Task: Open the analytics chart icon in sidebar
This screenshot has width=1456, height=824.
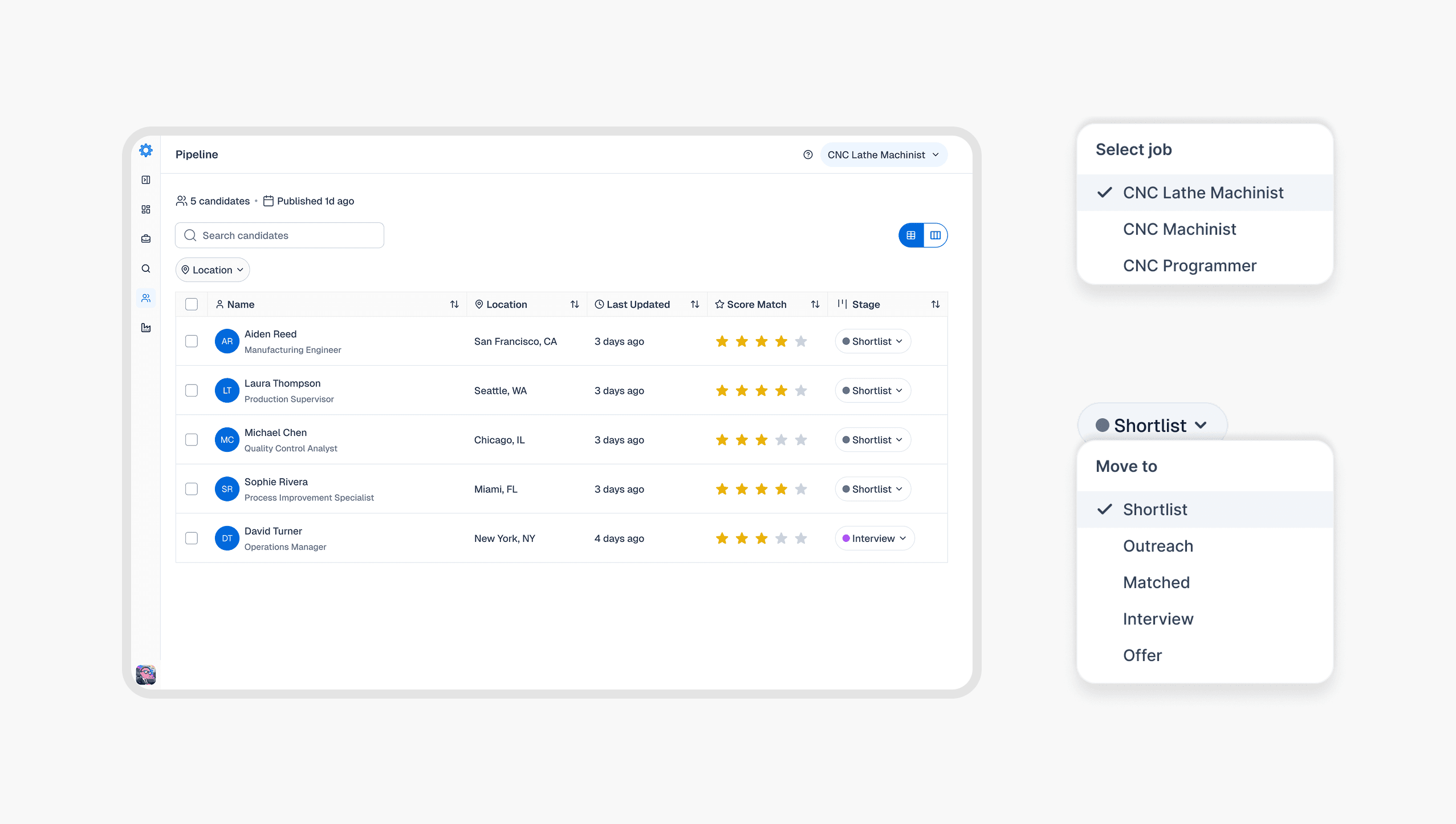Action: coord(146,328)
